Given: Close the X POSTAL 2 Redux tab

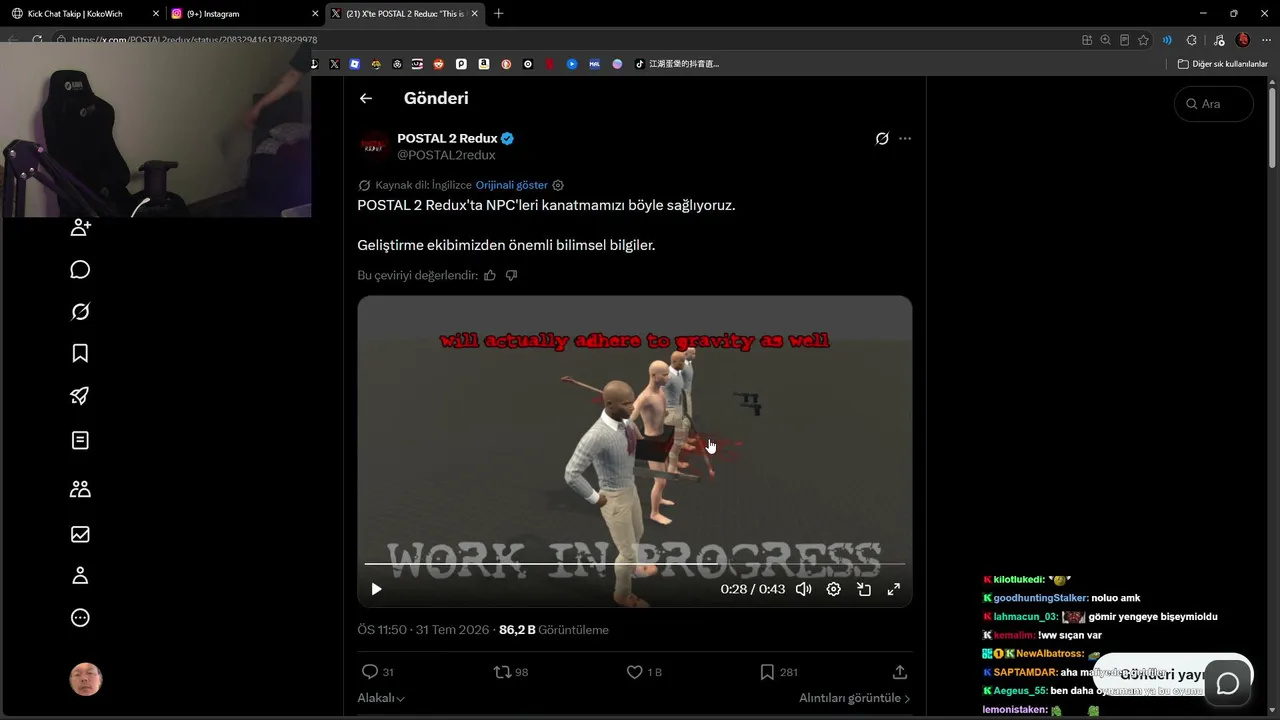Looking at the screenshot, I should [475, 14].
